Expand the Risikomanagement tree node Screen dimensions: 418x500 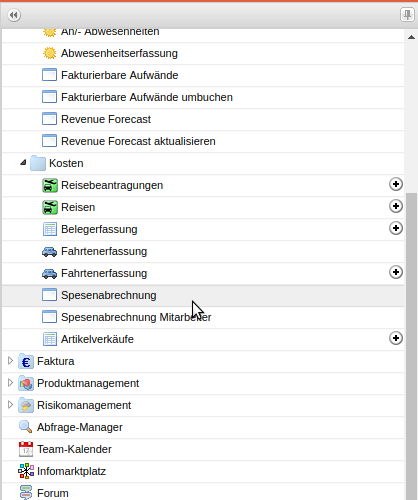pos(10,404)
